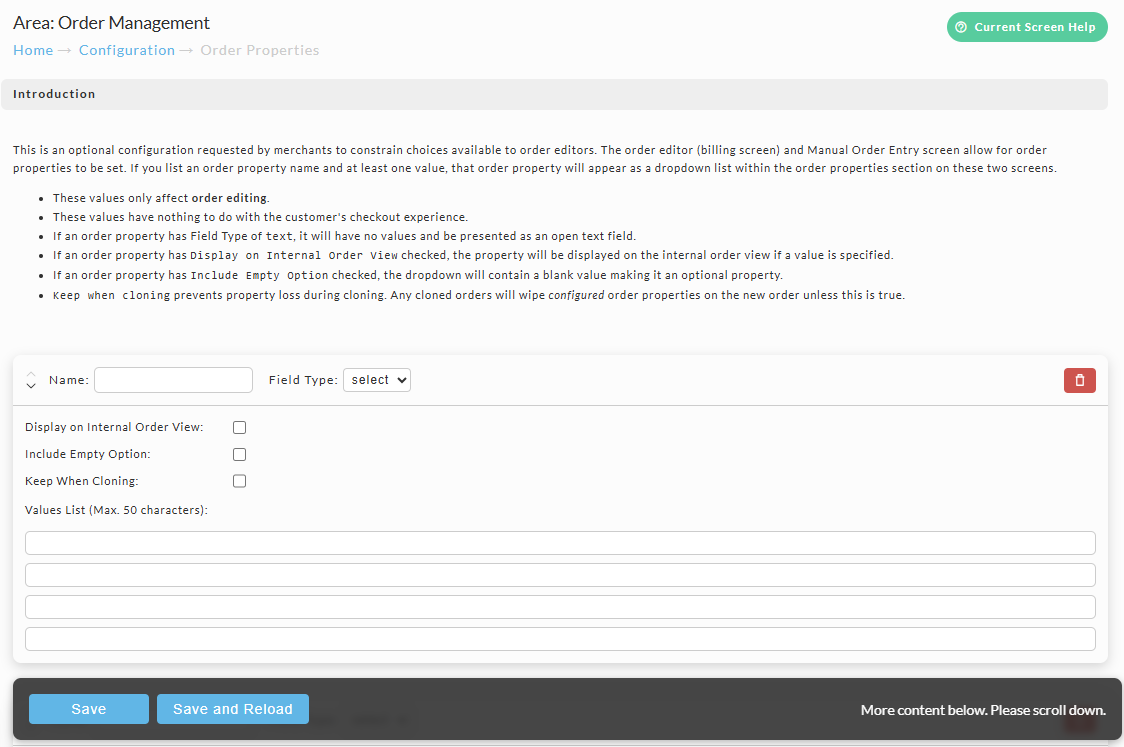
Task: Click the Save and Reload button
Action: [233, 709]
